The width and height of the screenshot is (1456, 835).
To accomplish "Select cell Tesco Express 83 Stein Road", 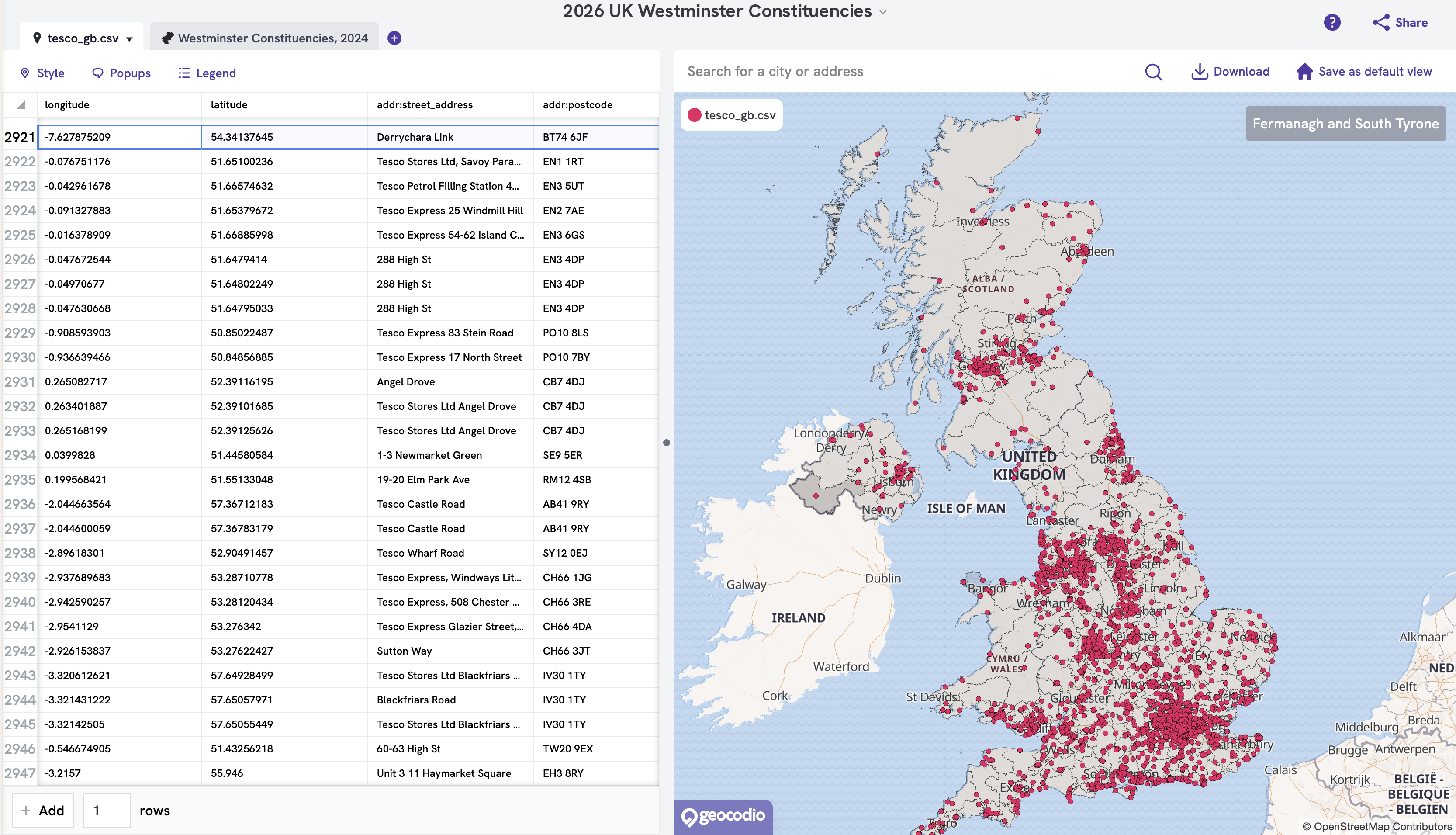I will 450,333.
